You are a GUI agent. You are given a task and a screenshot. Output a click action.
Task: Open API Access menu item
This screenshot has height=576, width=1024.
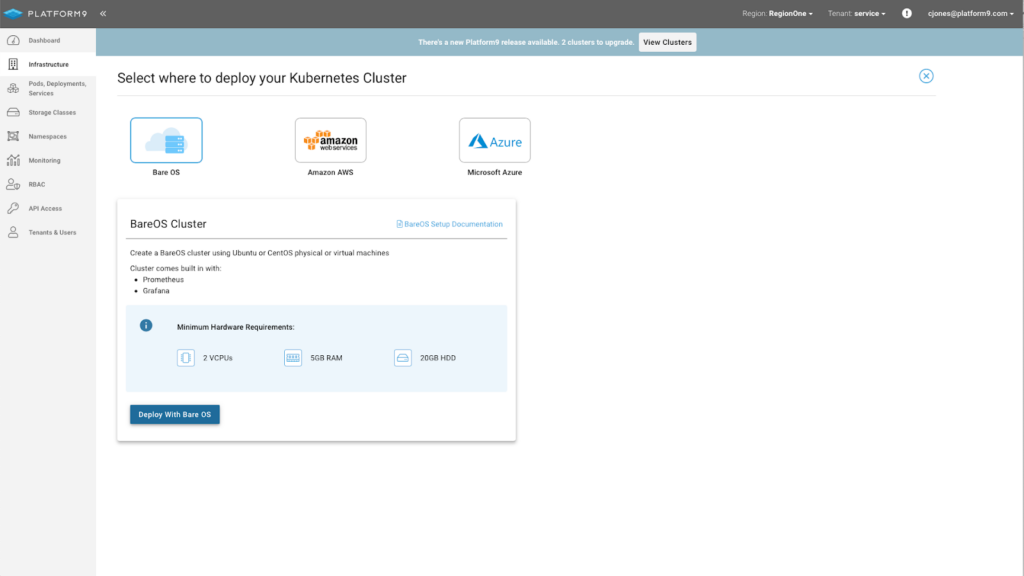(x=48, y=208)
